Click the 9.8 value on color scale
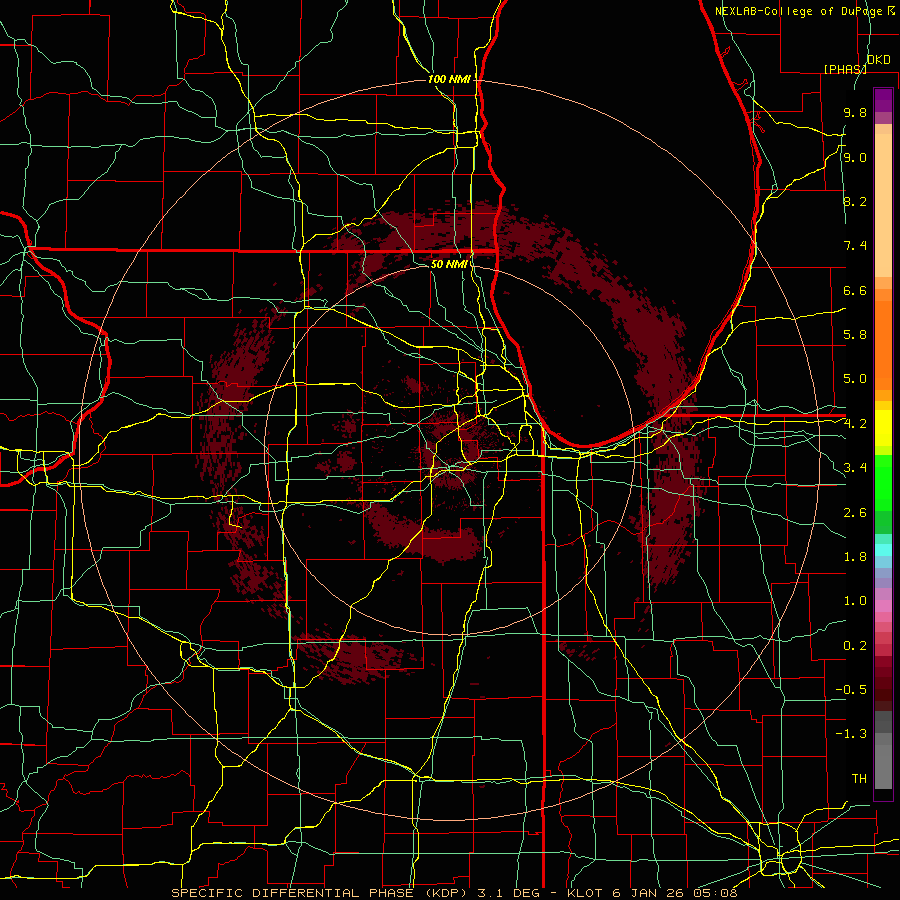Screen dimensions: 900x900 [855, 112]
